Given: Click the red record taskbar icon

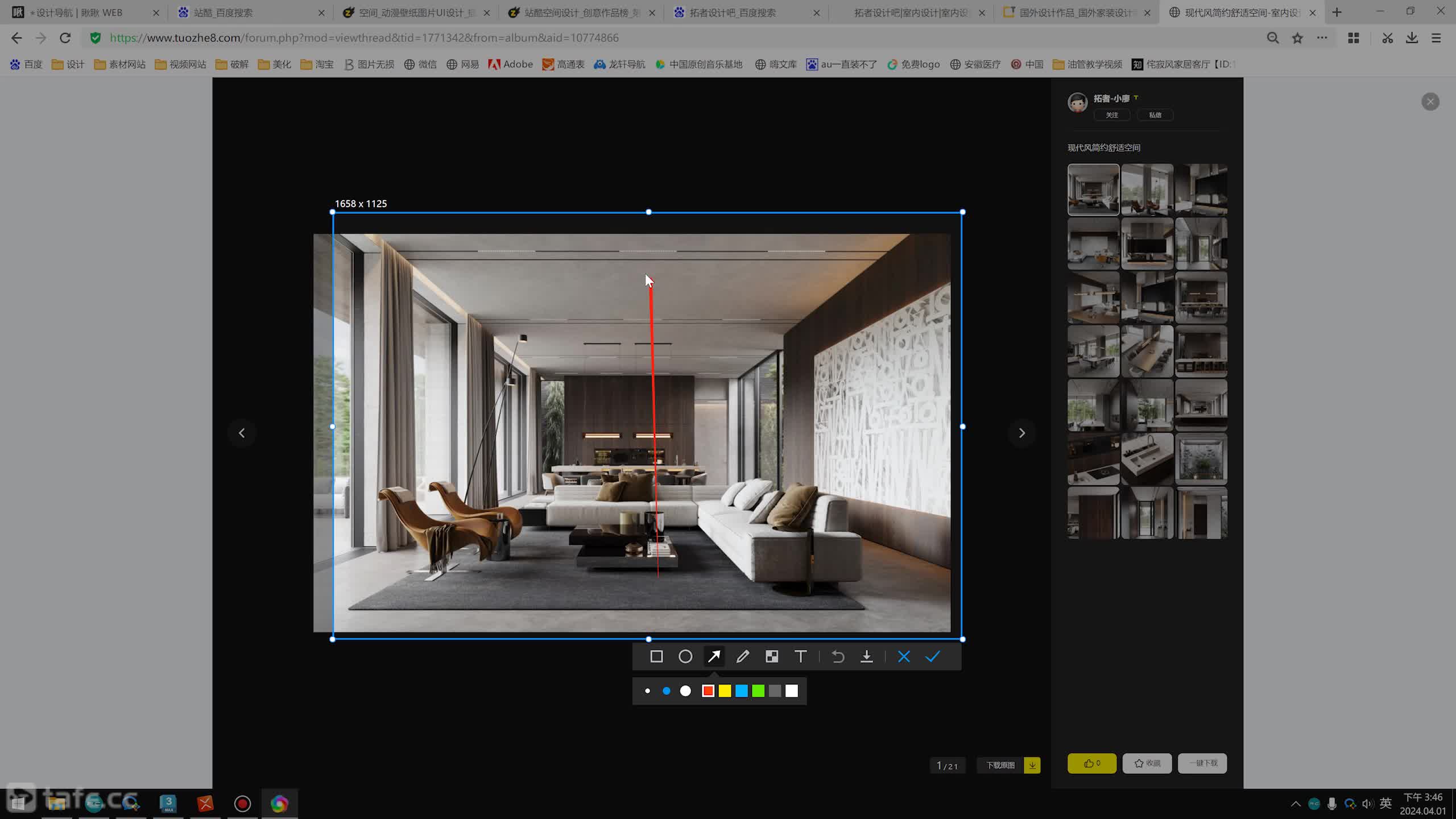Looking at the screenshot, I should click(x=242, y=804).
